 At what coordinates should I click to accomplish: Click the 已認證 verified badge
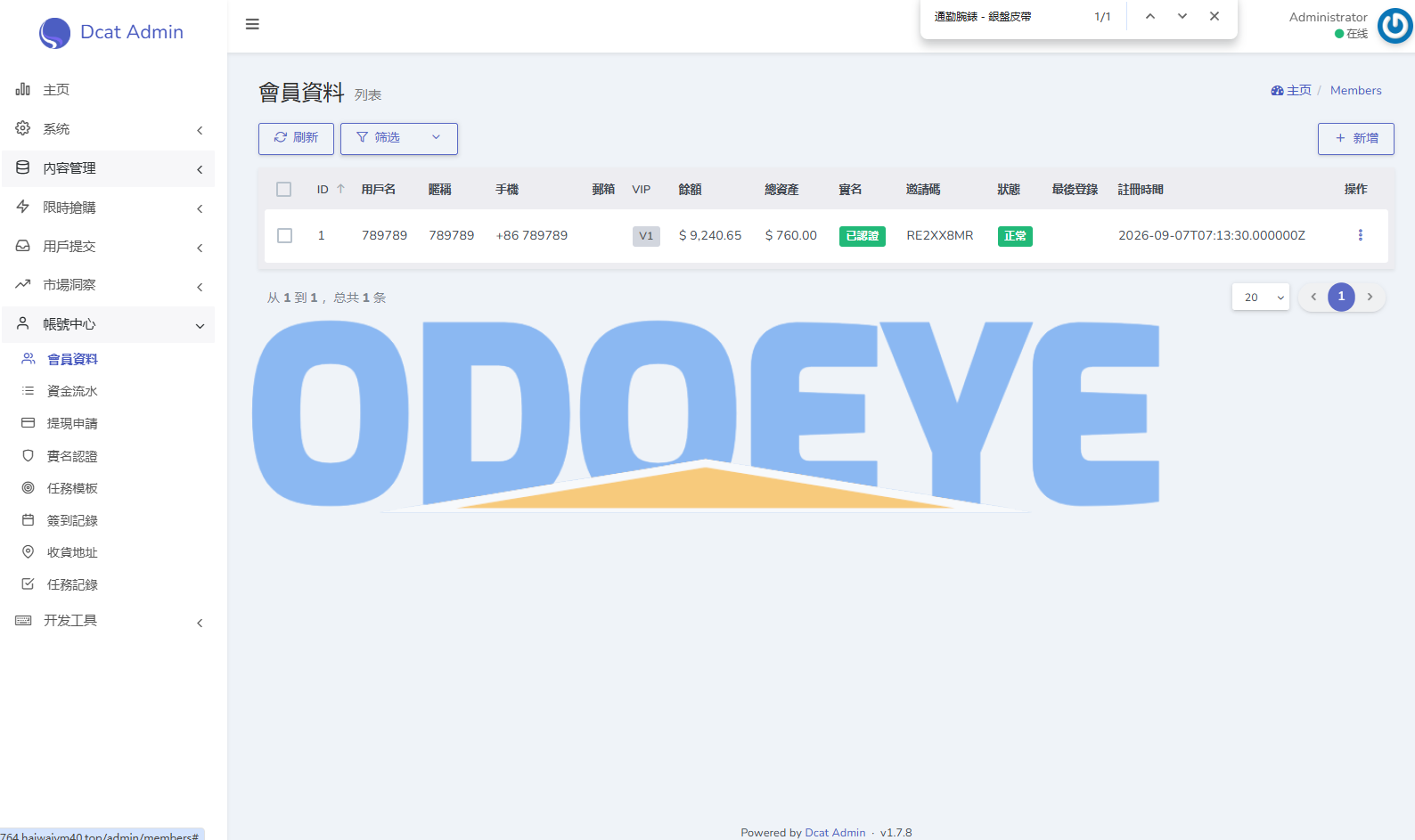[x=863, y=236]
